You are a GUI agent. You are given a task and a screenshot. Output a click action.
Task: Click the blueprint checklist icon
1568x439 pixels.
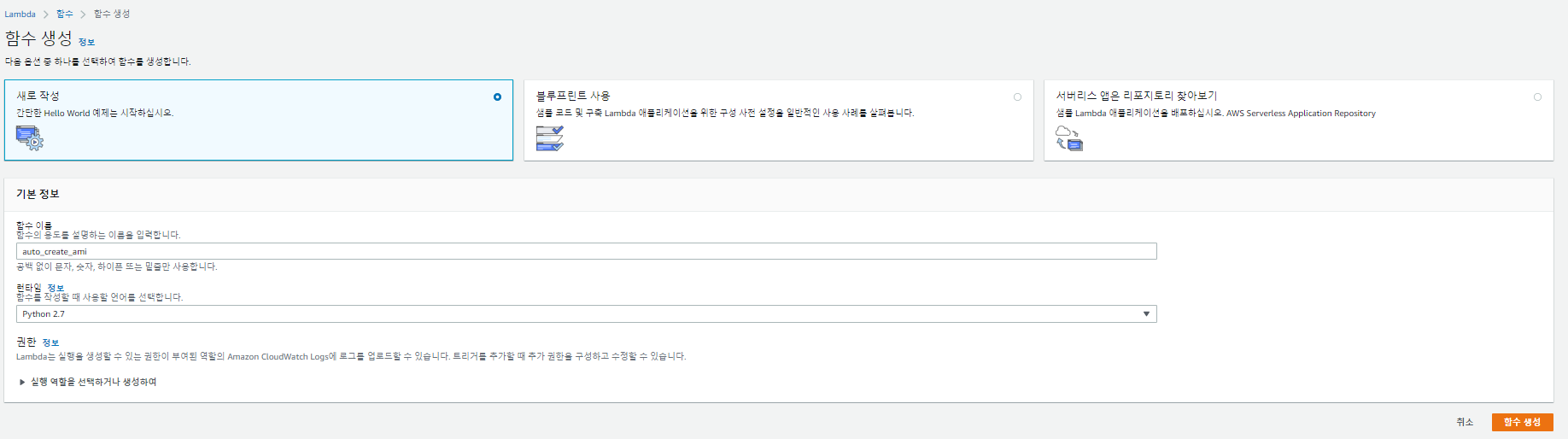click(x=549, y=138)
